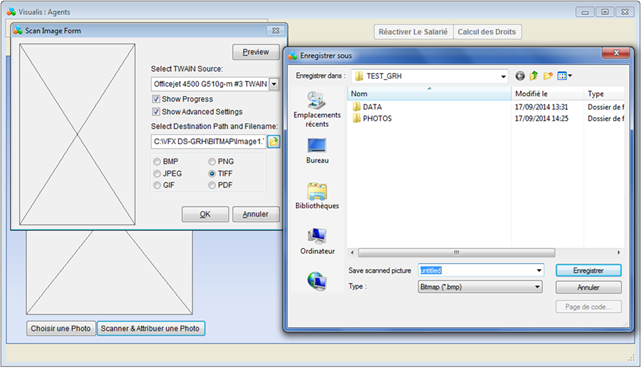641x368 pixels.
Task: Sort by the Type column header
Action: 604,94
